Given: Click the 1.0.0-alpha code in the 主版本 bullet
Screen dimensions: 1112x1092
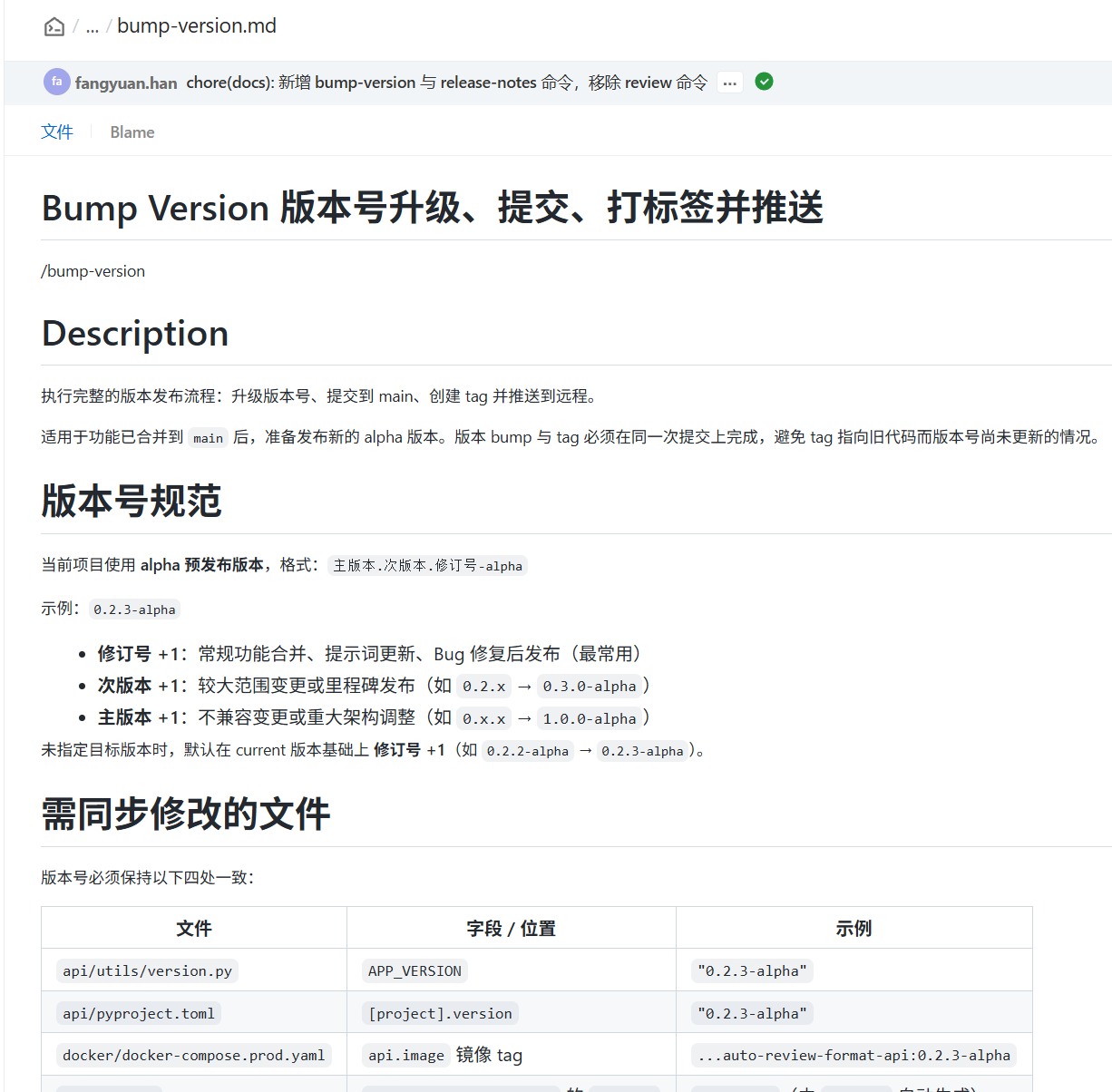Looking at the screenshot, I should coord(590,719).
